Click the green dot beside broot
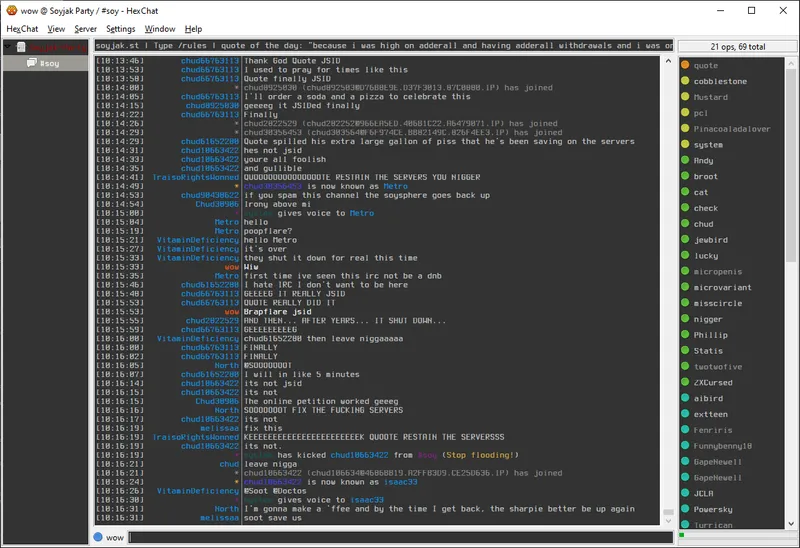The image size is (800, 548). coord(685,176)
